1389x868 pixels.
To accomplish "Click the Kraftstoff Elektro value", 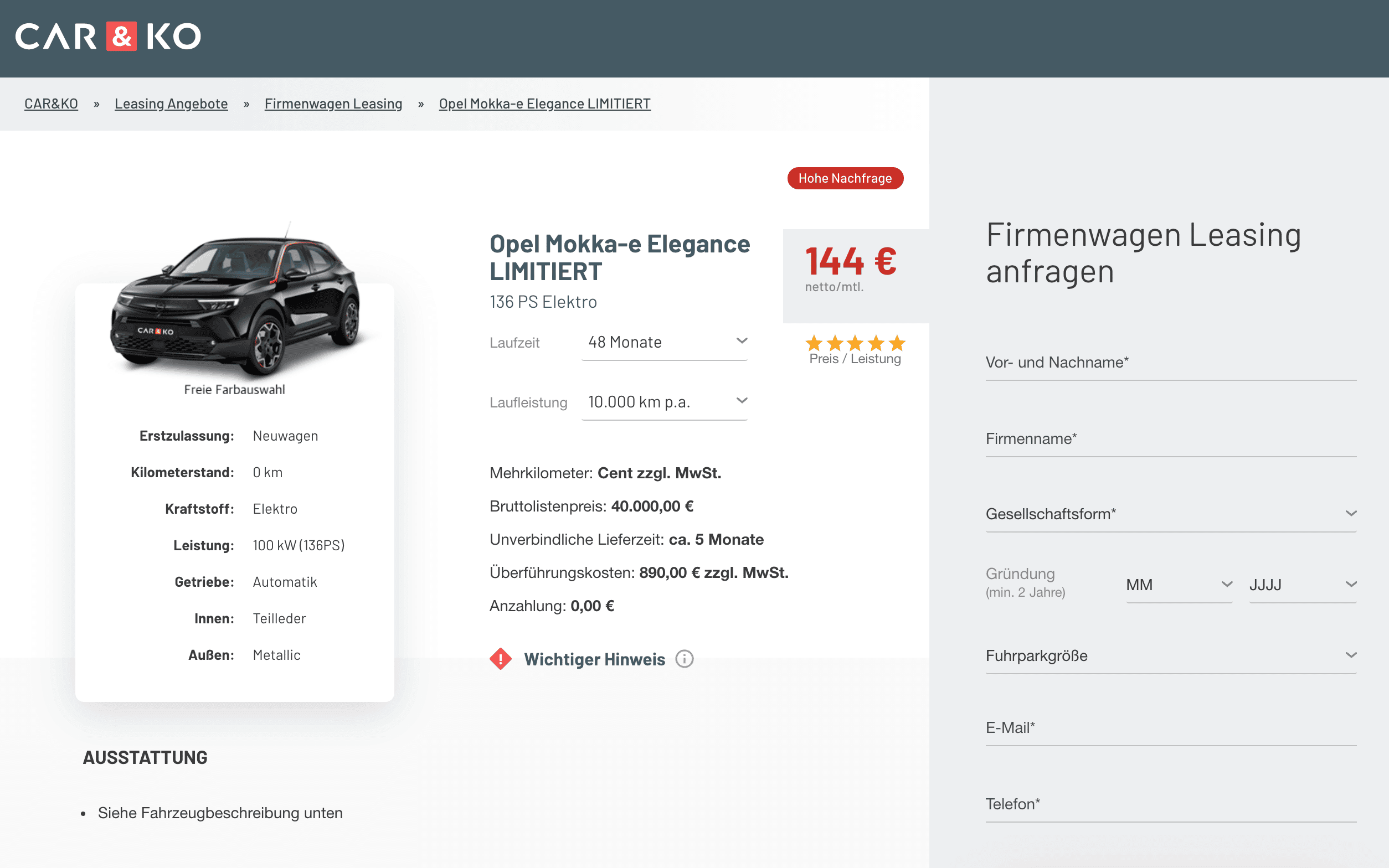I will pos(275,509).
